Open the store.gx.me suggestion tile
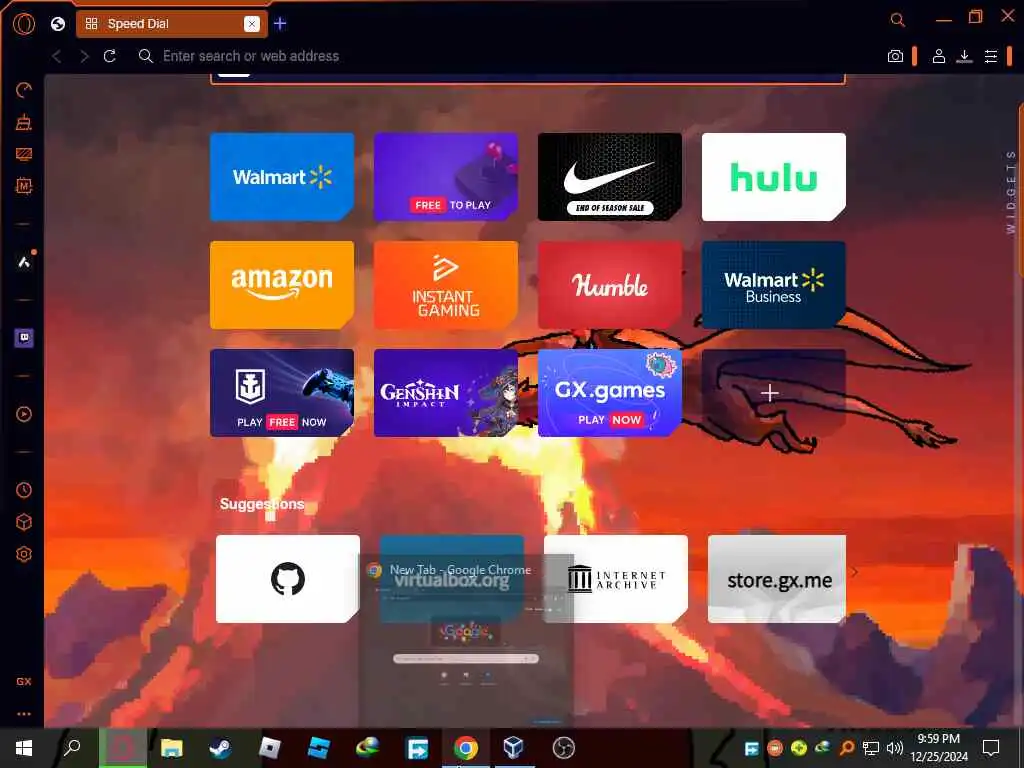The height and width of the screenshot is (768, 1024). pyautogui.click(x=777, y=579)
